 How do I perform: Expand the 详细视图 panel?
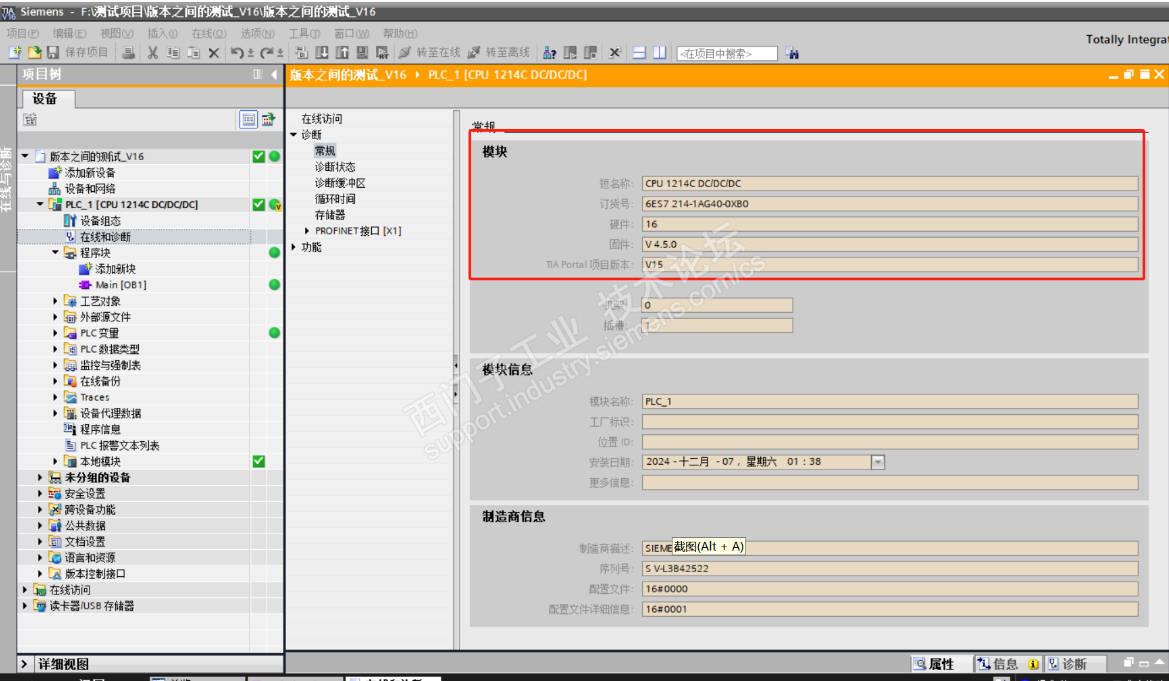(x=24, y=664)
